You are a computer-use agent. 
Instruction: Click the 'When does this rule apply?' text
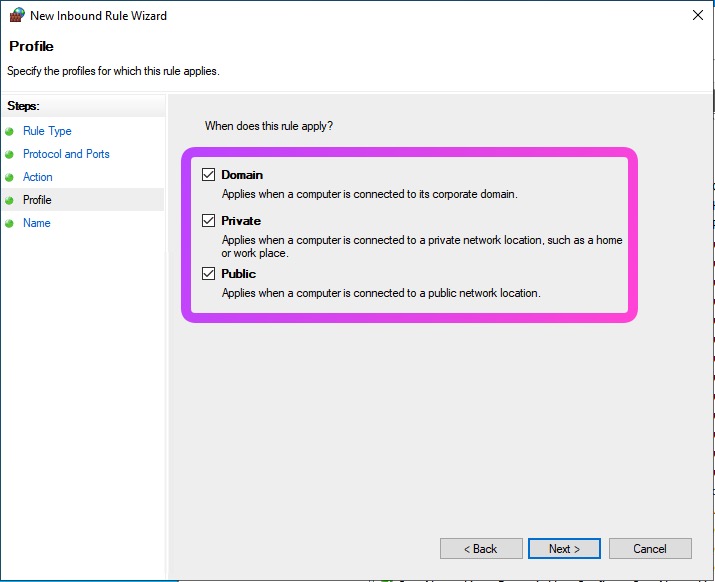(x=269, y=126)
